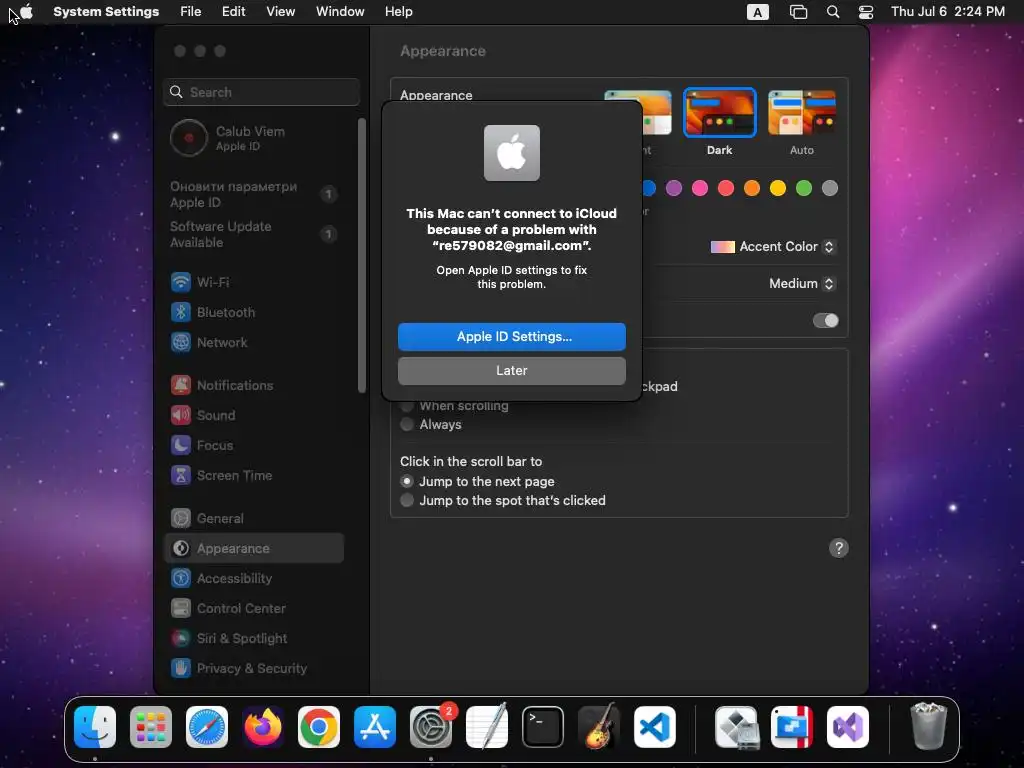Viewport: 1024px width, 768px height.
Task: Open GarageBand from the Dock
Action: pos(599,727)
